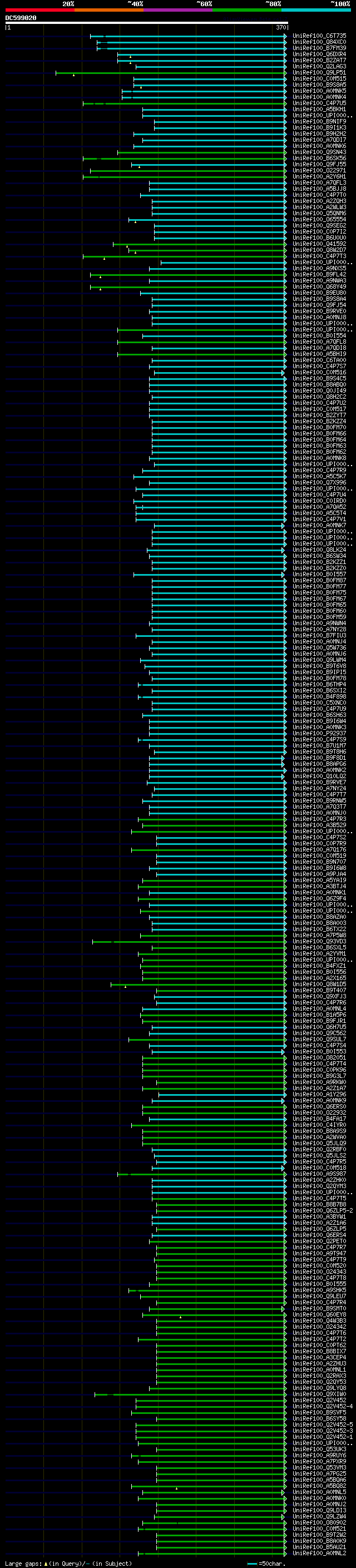The width and height of the screenshot is (356, 1568).
Task: Select hit label UniRef100_A0MNK5
Action: click(x=319, y=91)
